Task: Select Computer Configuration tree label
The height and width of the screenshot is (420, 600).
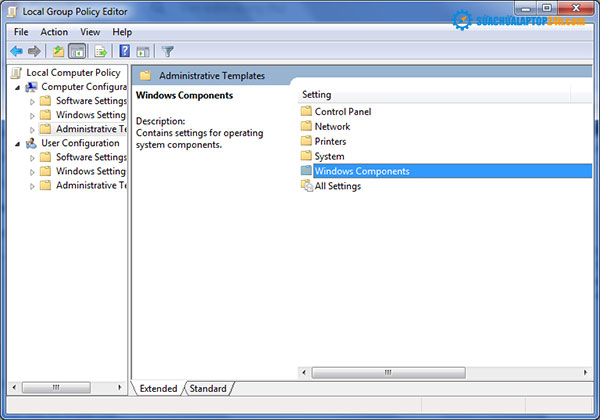Action: click(x=84, y=87)
